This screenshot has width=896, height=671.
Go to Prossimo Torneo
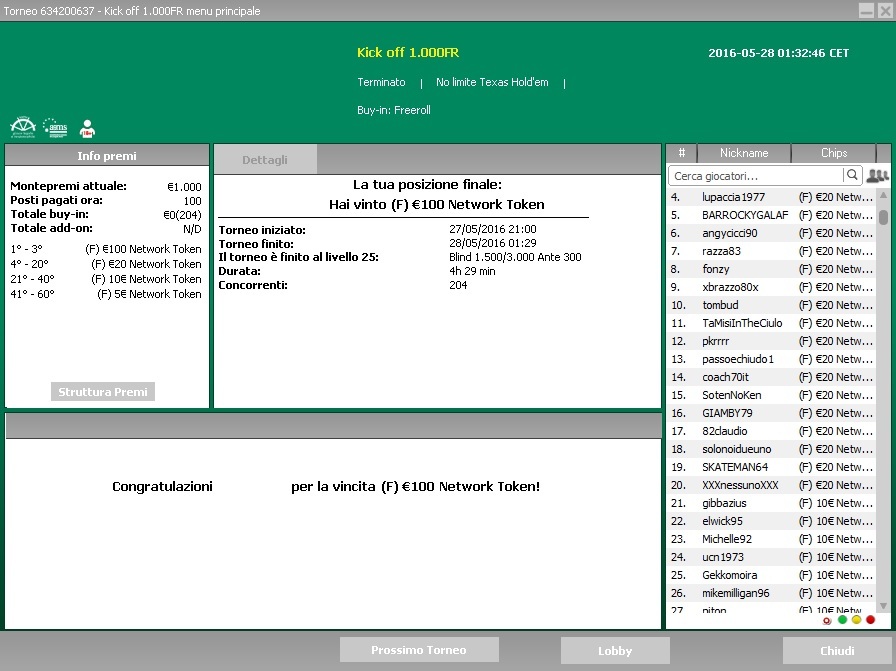pos(419,650)
